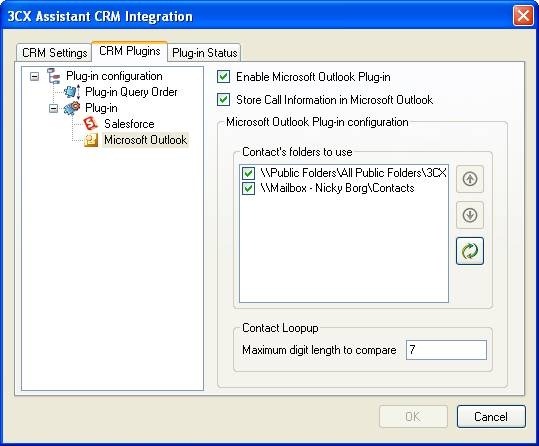Uncheck Store Call Information in Microsoft Outlook
This screenshot has height=446, width=539.
coord(223,100)
